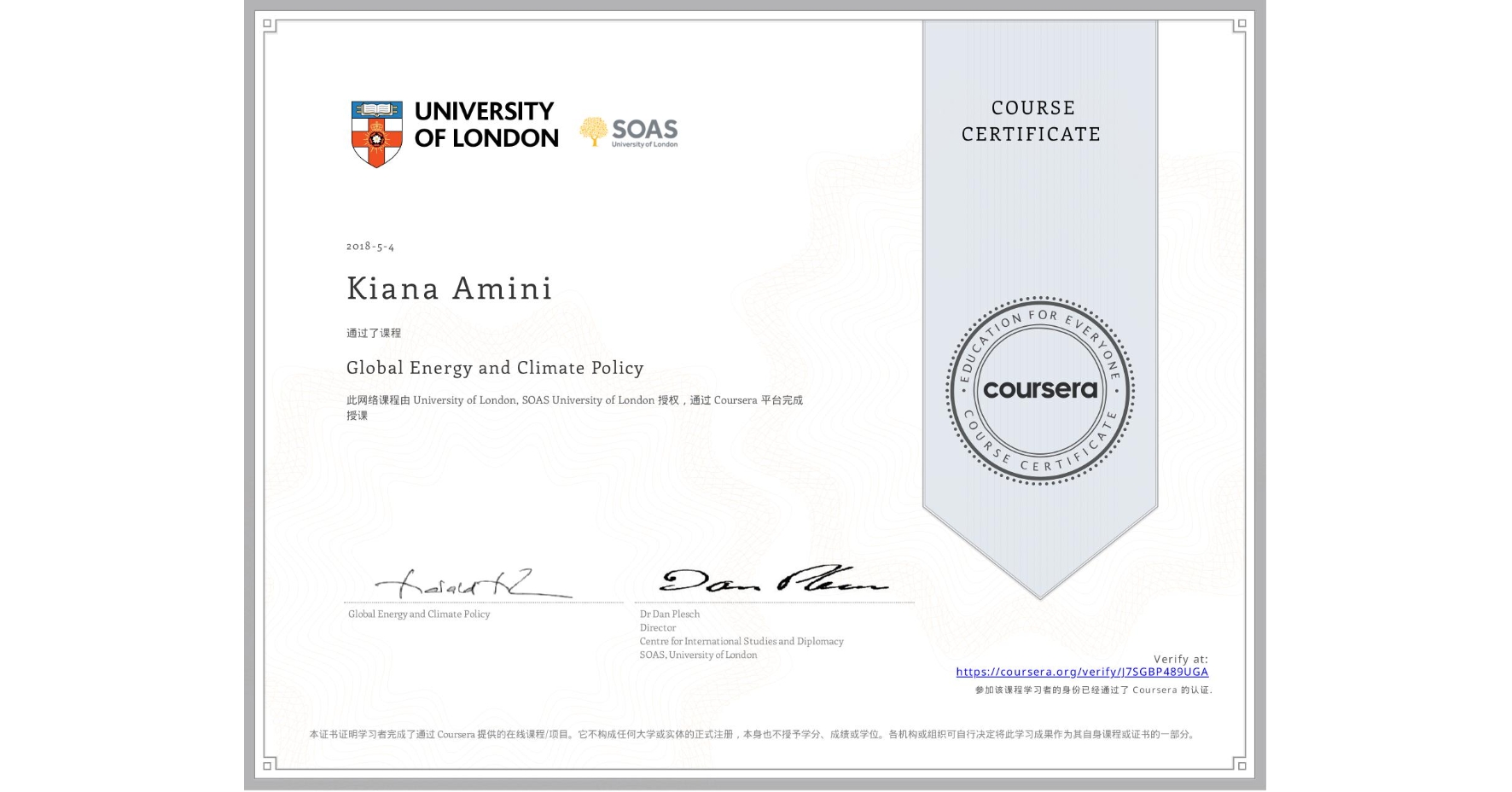Click the Chinese disclaimer line at the bottom
Screen dimensions: 1512x792
(x=753, y=734)
